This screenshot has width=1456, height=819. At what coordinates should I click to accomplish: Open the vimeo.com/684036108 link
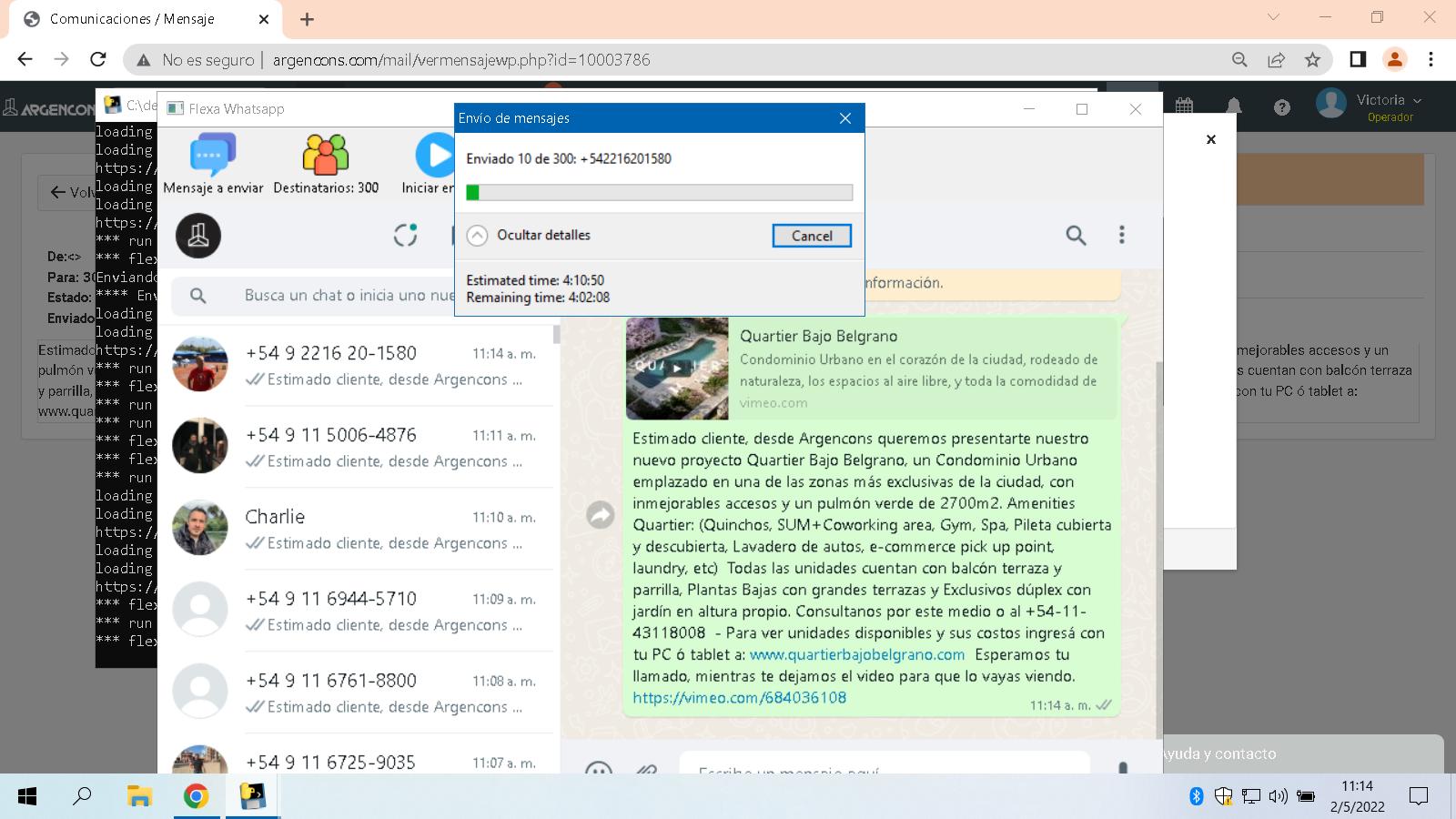point(739,698)
